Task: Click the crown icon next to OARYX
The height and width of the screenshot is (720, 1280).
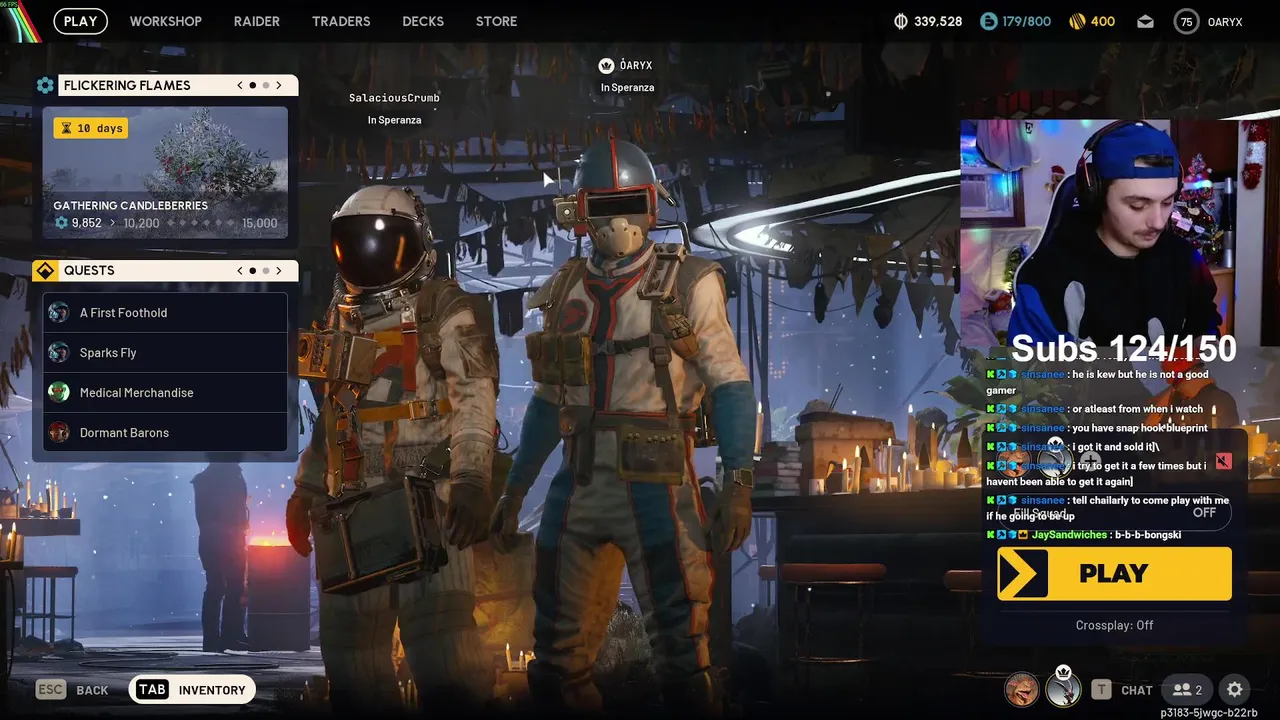Action: point(606,65)
